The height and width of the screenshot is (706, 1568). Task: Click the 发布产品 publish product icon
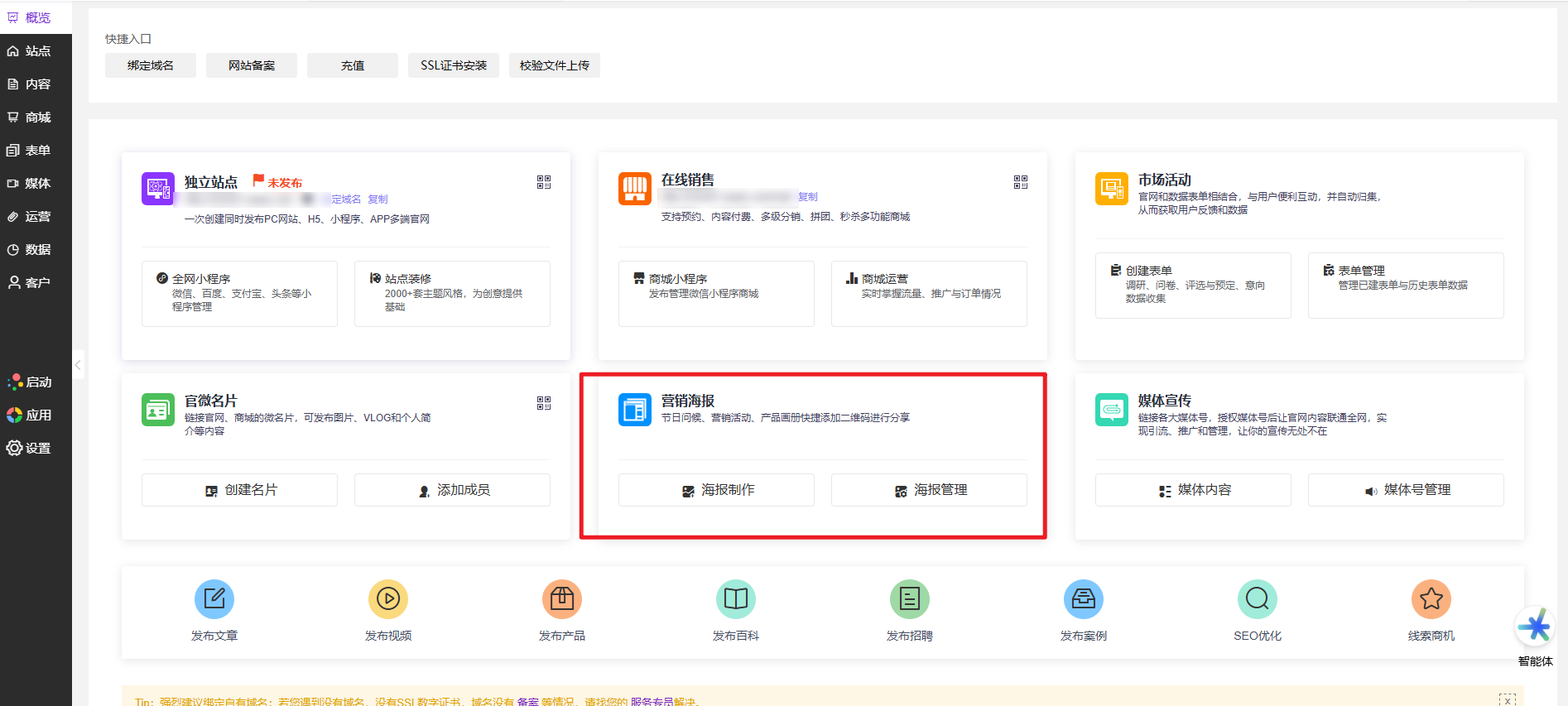click(562, 598)
